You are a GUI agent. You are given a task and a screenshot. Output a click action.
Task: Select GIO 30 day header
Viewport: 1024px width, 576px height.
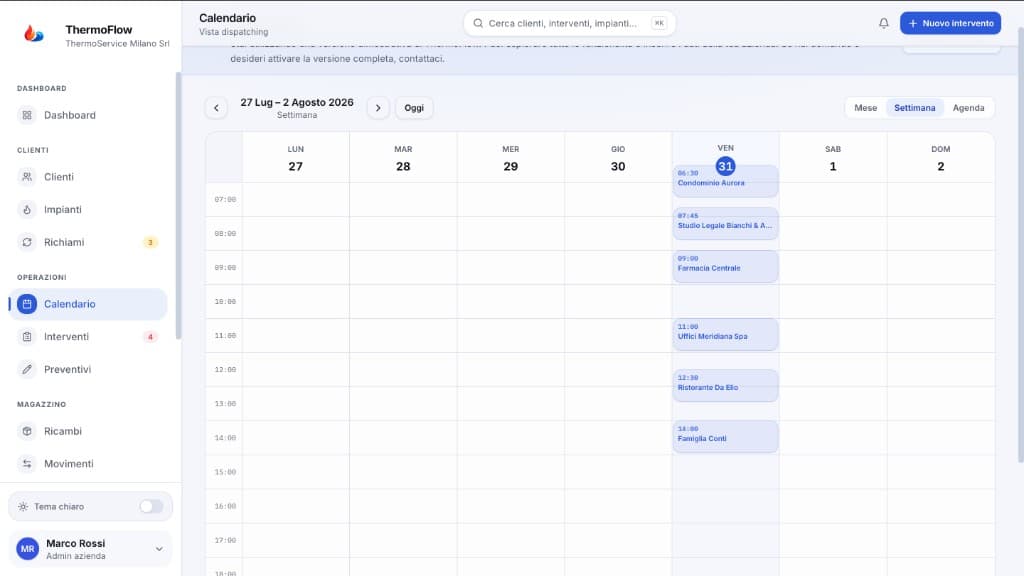point(618,158)
